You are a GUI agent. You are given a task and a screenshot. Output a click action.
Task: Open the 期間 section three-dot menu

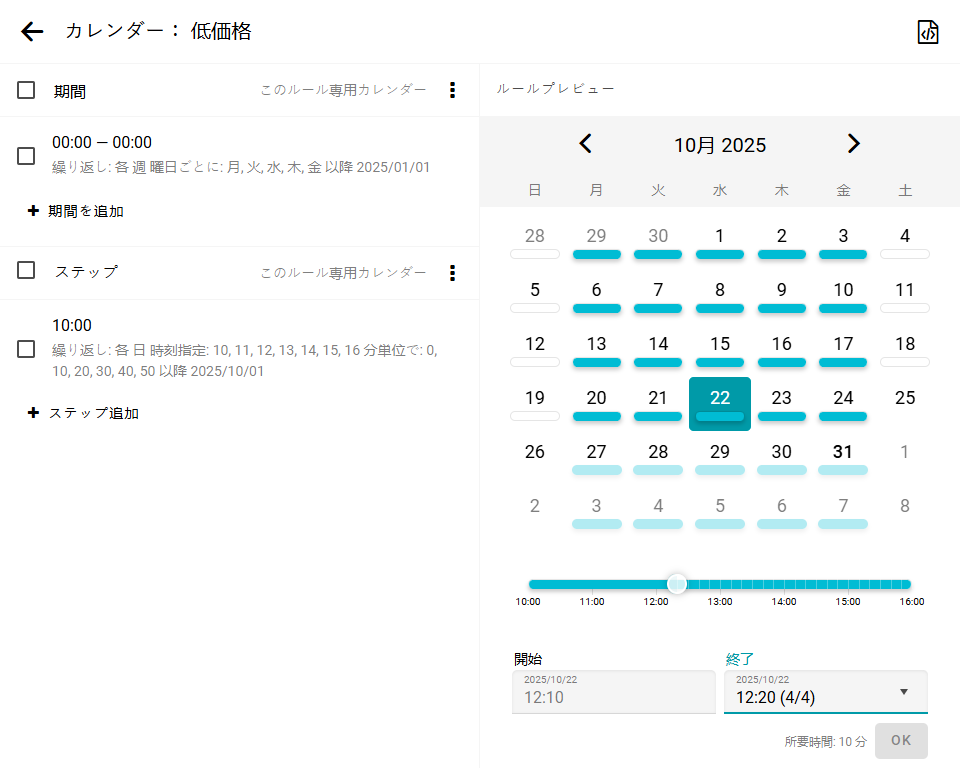pyautogui.click(x=452, y=90)
